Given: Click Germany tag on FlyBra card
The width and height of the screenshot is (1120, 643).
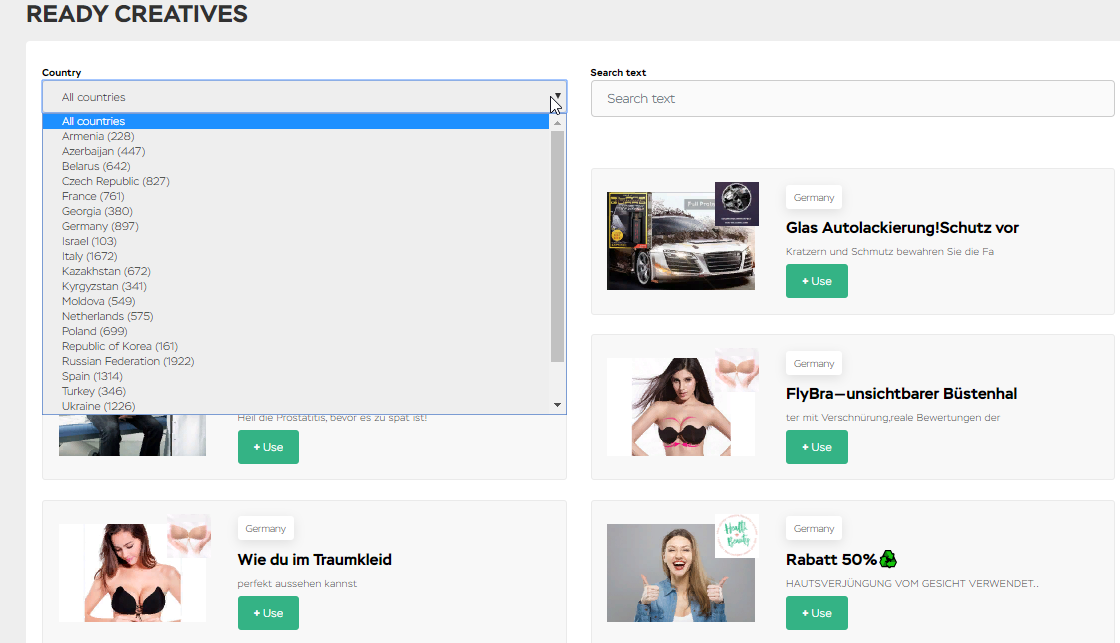Looking at the screenshot, I should (x=814, y=364).
